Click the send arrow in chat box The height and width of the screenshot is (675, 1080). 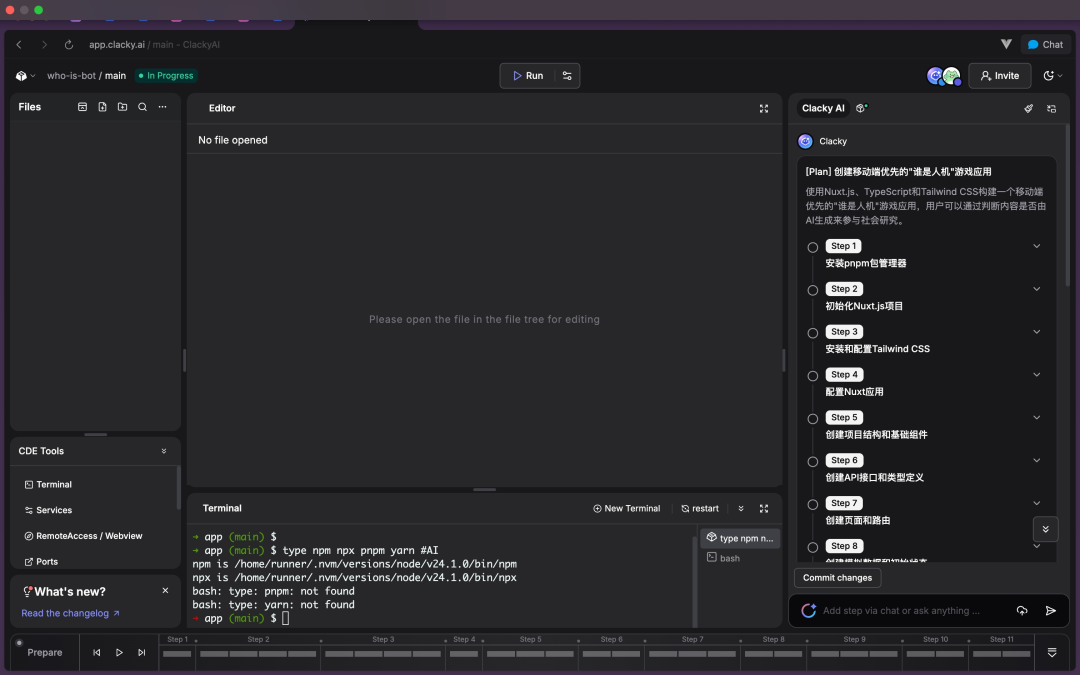click(1050, 610)
